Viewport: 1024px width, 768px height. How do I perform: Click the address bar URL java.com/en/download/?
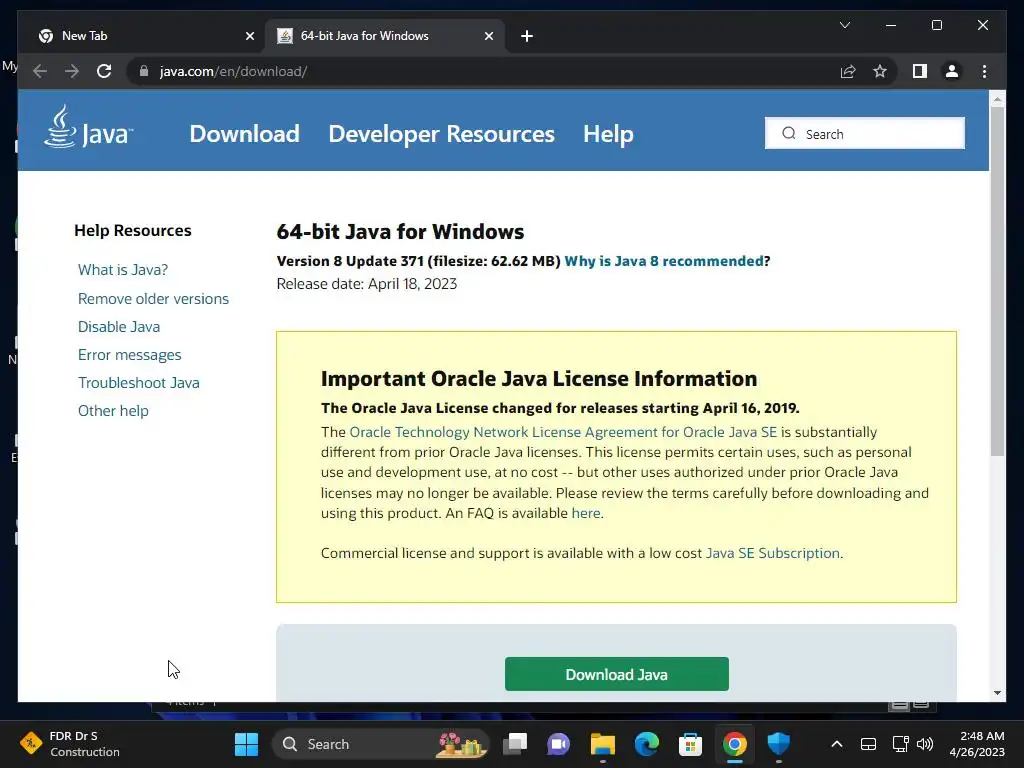(x=233, y=71)
